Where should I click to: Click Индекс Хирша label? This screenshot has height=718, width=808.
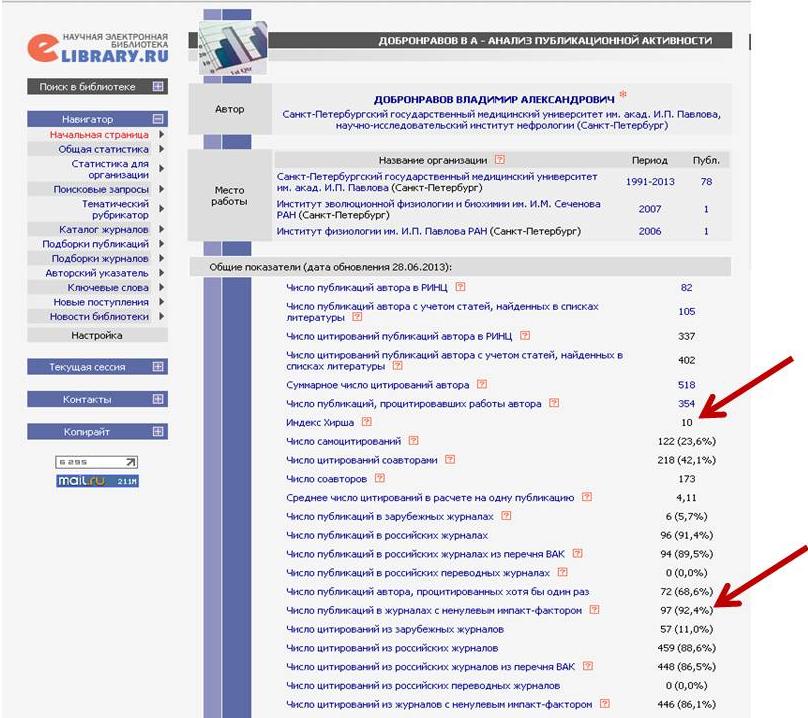pos(320,423)
